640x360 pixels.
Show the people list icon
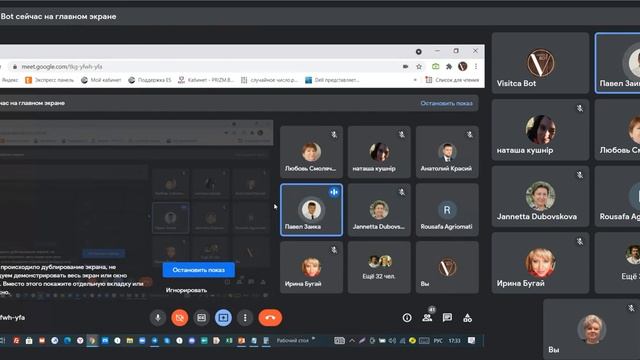(427, 318)
